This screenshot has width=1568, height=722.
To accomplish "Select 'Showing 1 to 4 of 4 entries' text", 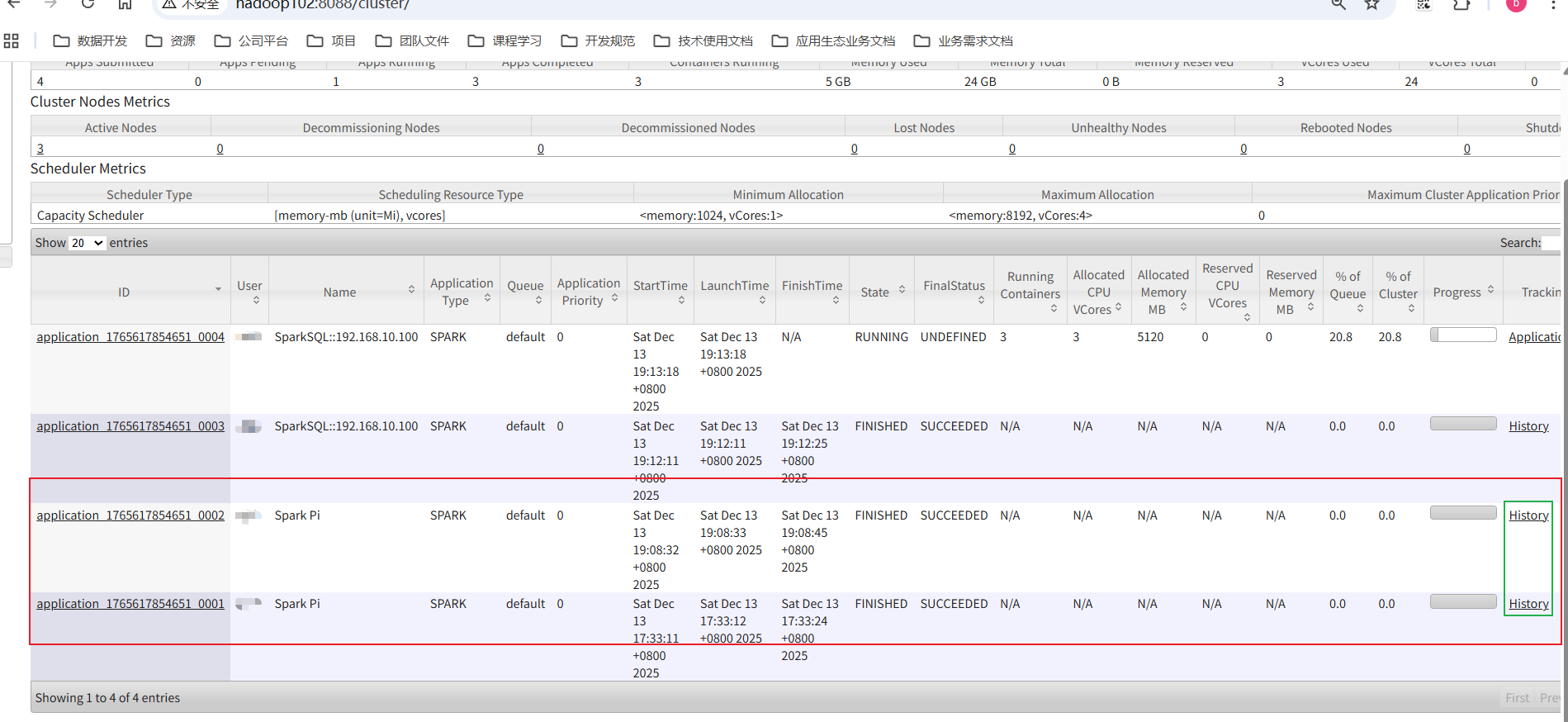I will point(107,698).
